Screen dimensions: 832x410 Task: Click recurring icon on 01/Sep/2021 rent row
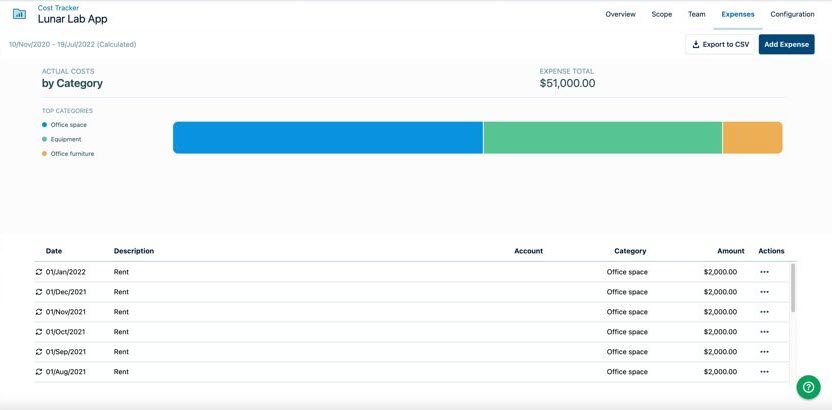[39, 352]
